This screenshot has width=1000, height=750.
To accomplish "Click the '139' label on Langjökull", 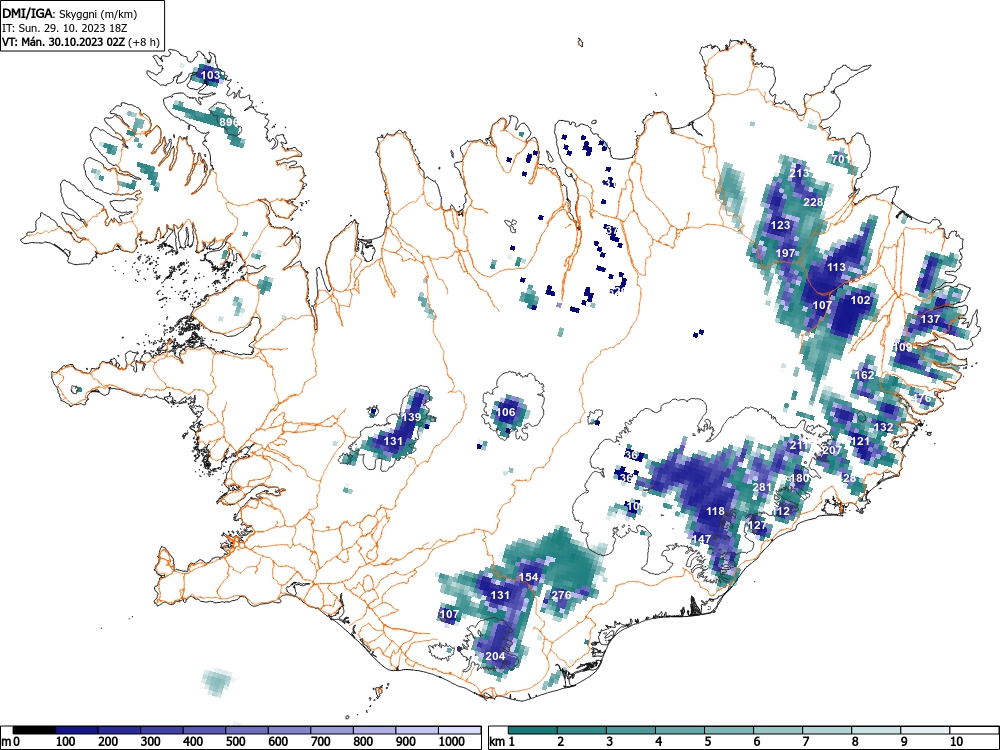I will point(411,417).
